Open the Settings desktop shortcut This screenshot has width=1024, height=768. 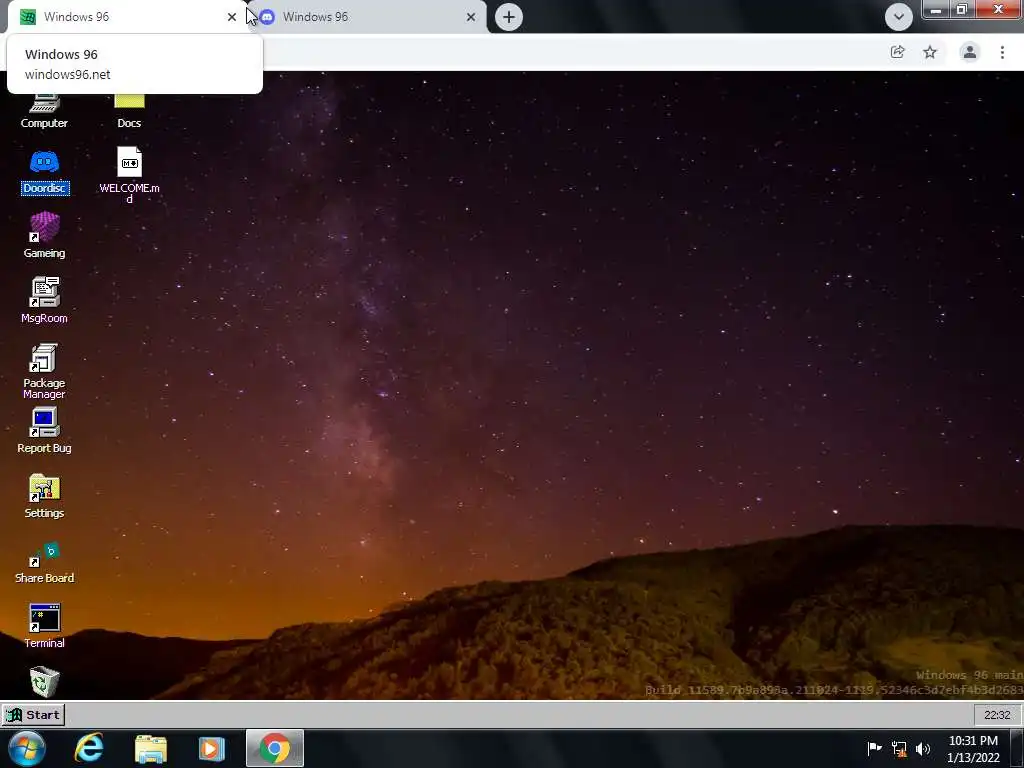[x=44, y=496]
